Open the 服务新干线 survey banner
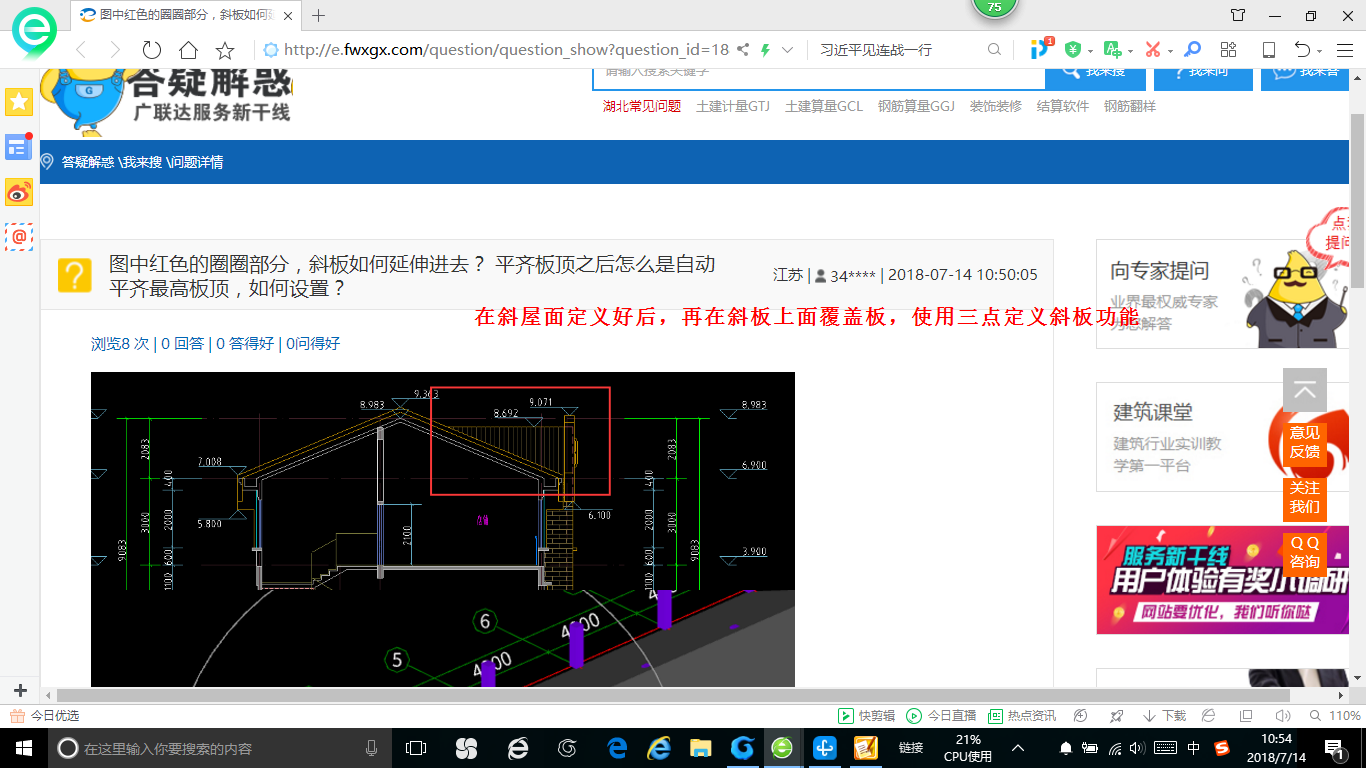Screen dimensions: 1366x768 1222,580
